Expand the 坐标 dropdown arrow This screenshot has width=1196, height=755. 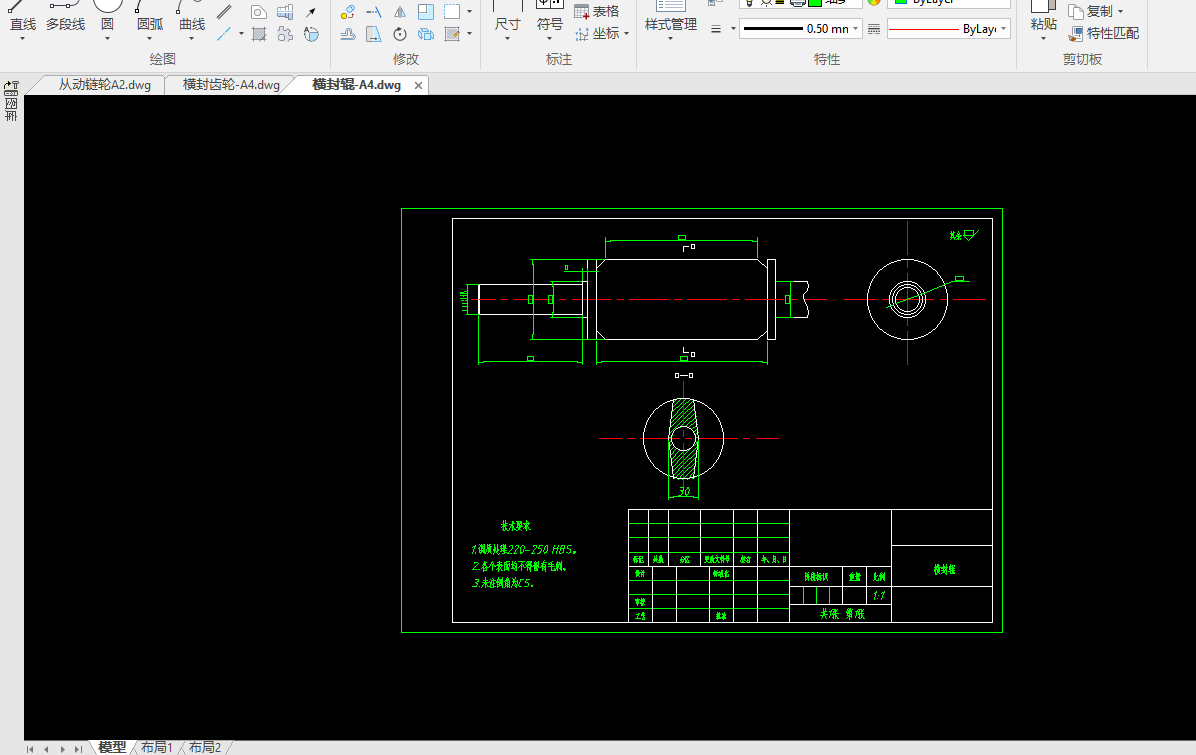click(626, 33)
